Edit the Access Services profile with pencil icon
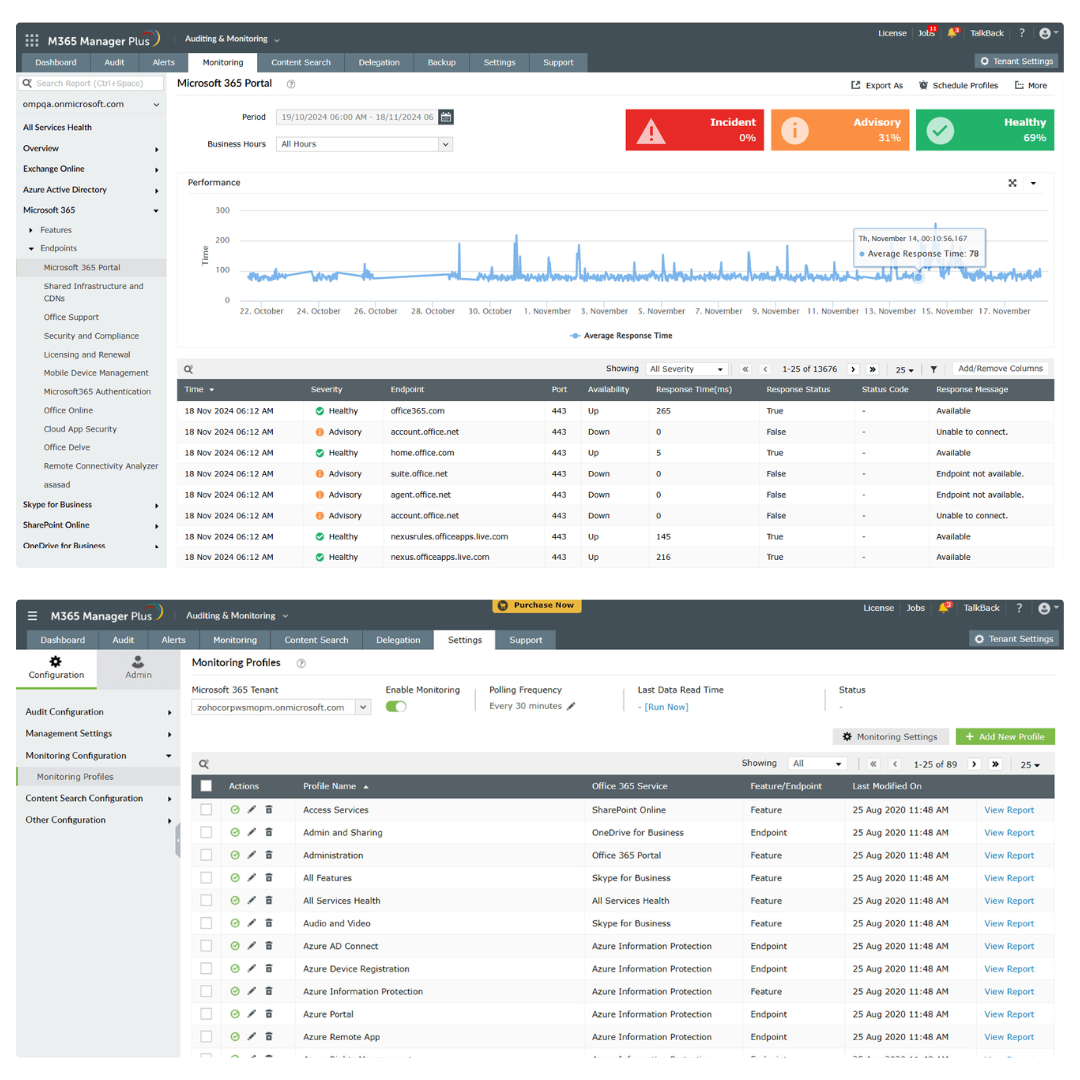The height and width of the screenshot is (1080, 1080). [252, 810]
